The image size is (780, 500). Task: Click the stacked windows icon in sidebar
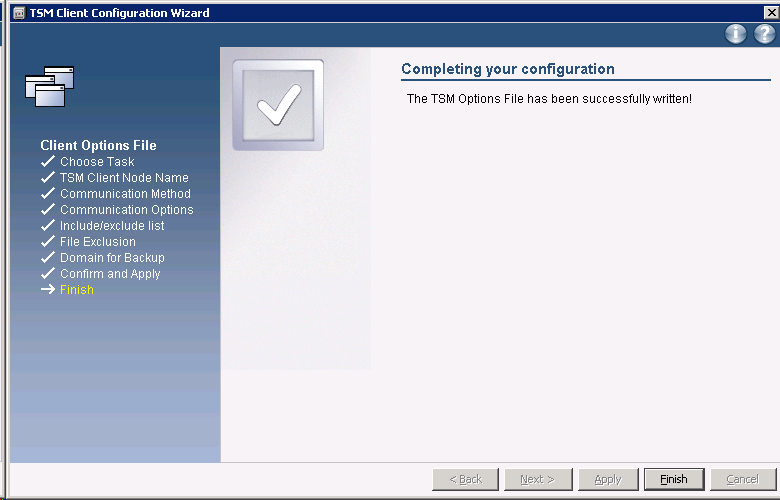pyautogui.click(x=50, y=87)
